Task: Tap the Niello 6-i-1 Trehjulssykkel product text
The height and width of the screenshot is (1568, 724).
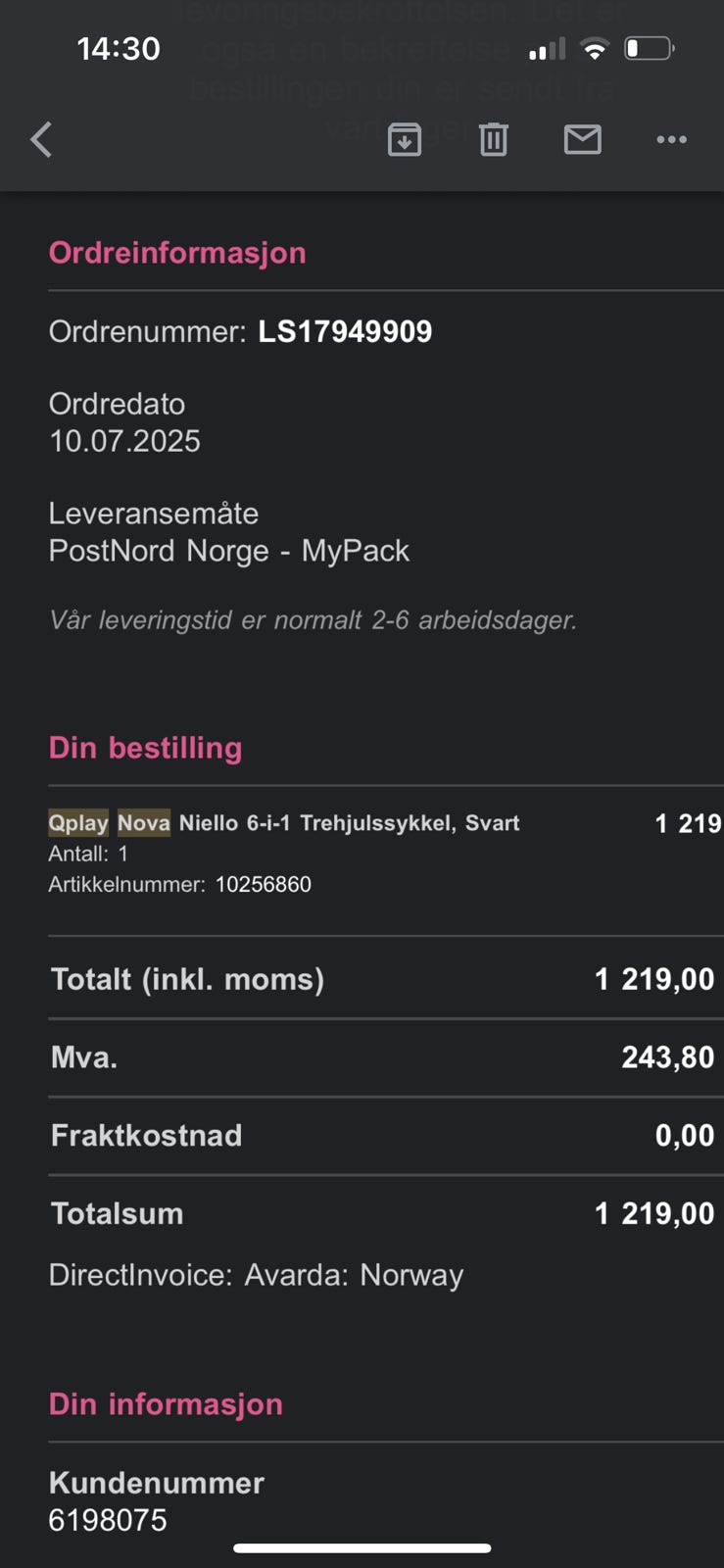Action: (349, 823)
